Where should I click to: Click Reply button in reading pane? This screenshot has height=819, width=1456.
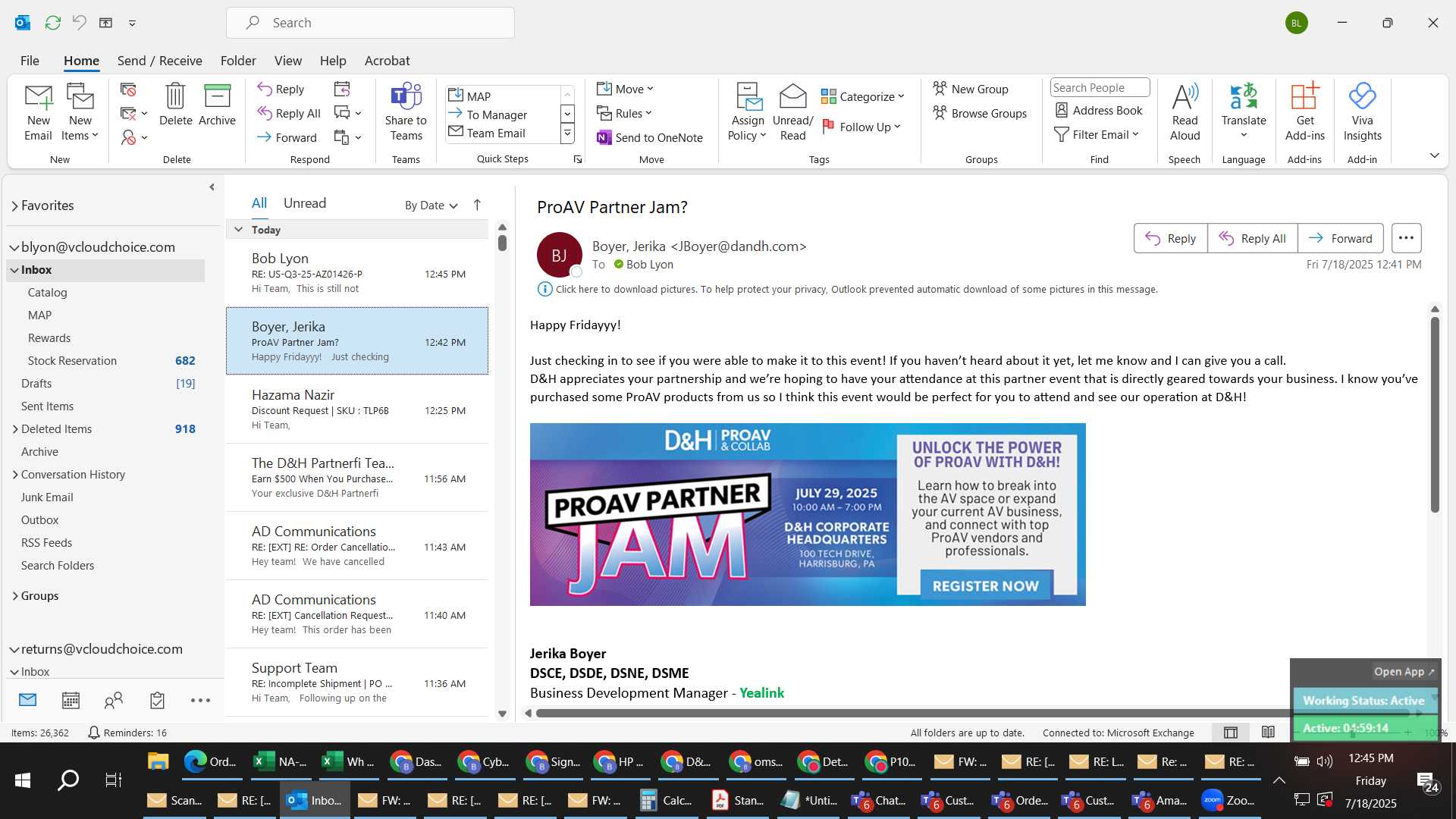(x=1170, y=238)
